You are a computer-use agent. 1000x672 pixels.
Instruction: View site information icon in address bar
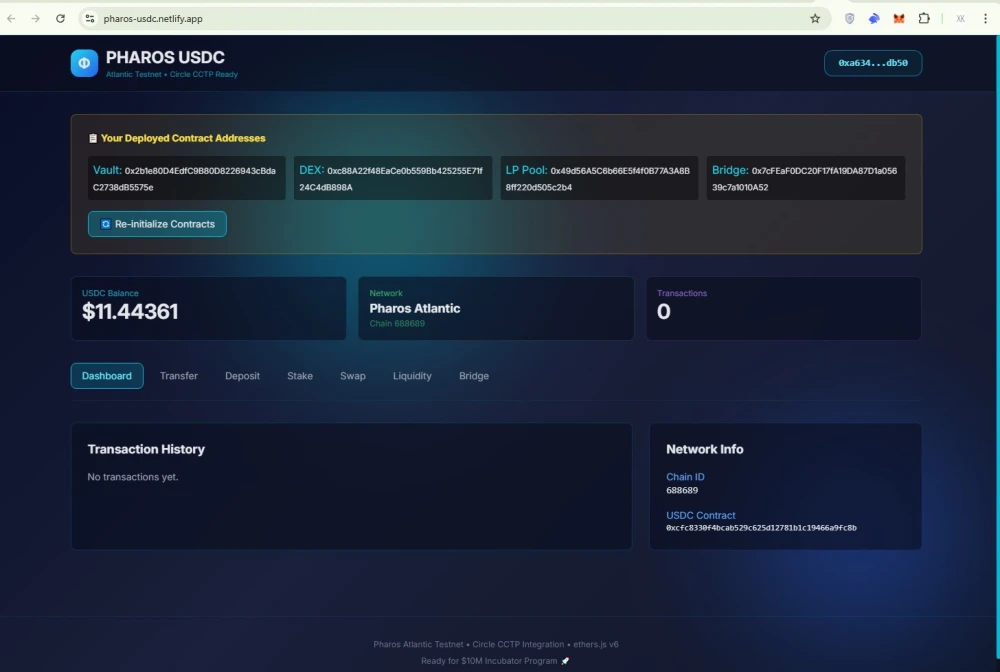tap(89, 19)
